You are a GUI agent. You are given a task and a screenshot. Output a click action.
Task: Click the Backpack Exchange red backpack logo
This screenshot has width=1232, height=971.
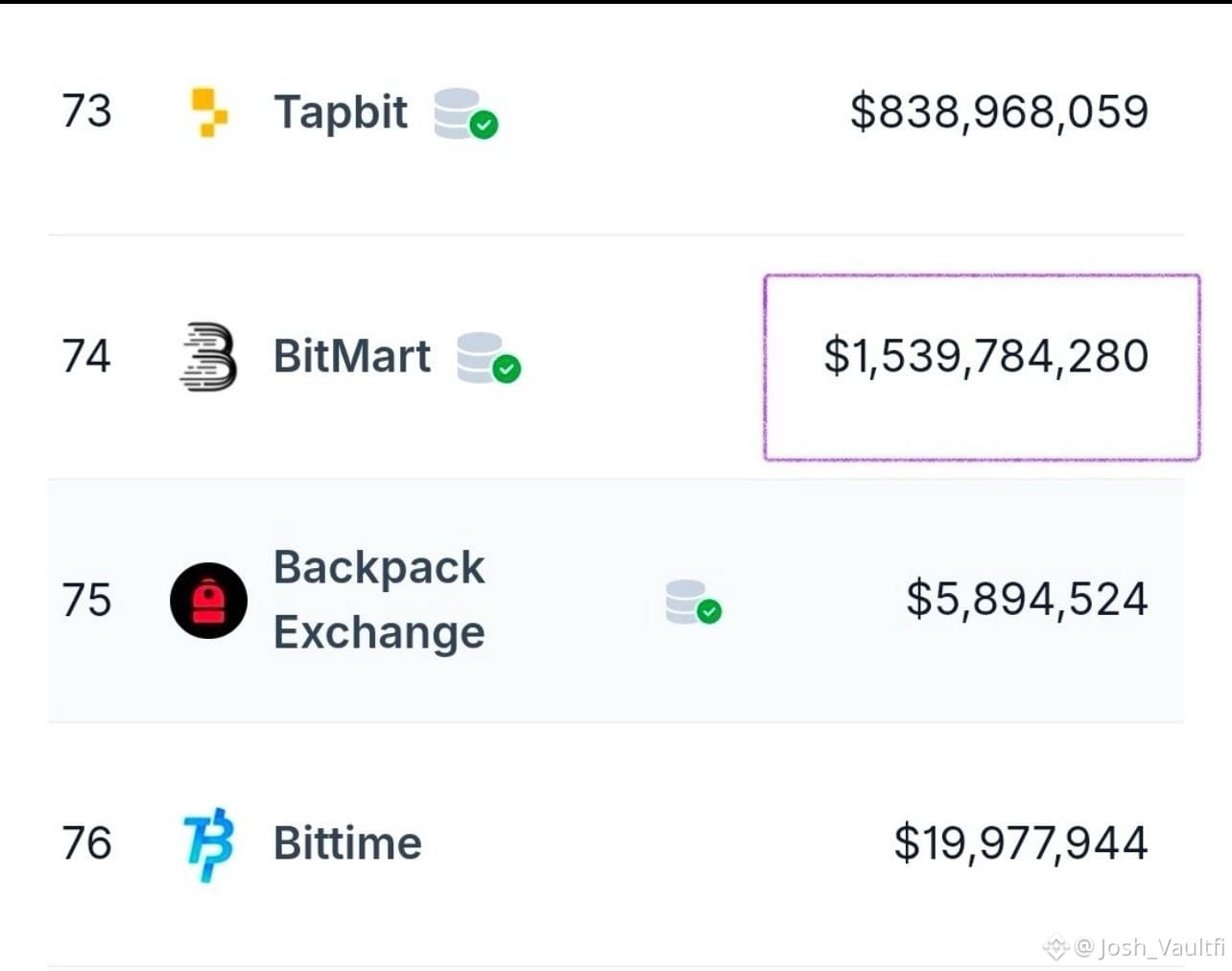click(x=208, y=601)
